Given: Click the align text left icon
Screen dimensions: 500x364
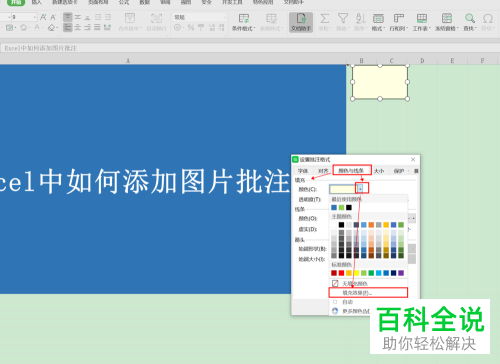Looking at the screenshot, I should point(68,27).
